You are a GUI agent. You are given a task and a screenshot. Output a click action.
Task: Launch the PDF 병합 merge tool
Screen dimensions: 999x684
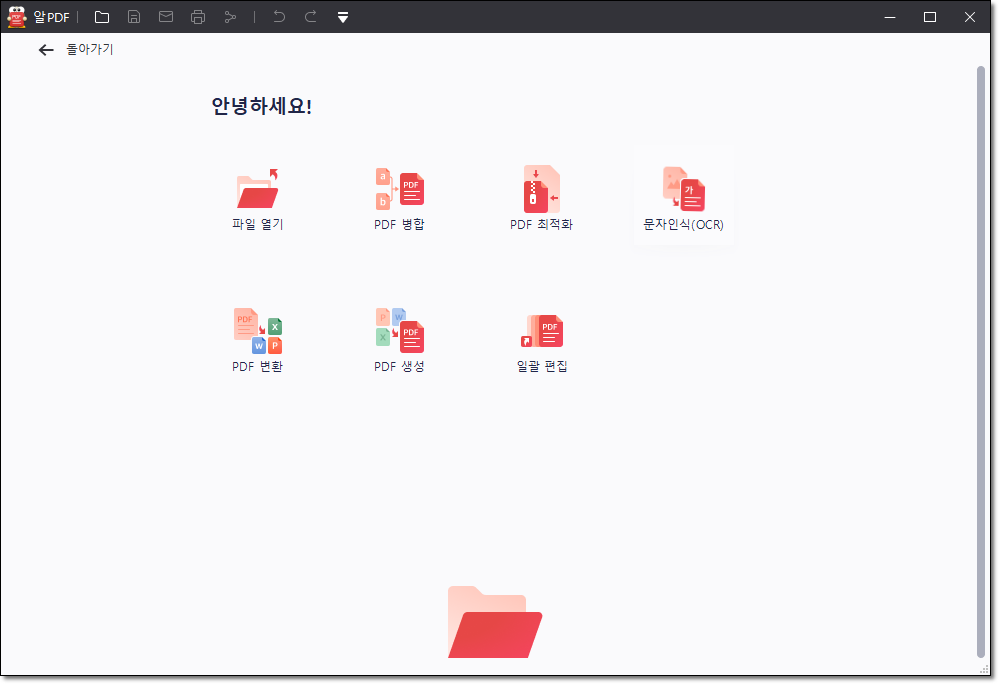point(399,189)
